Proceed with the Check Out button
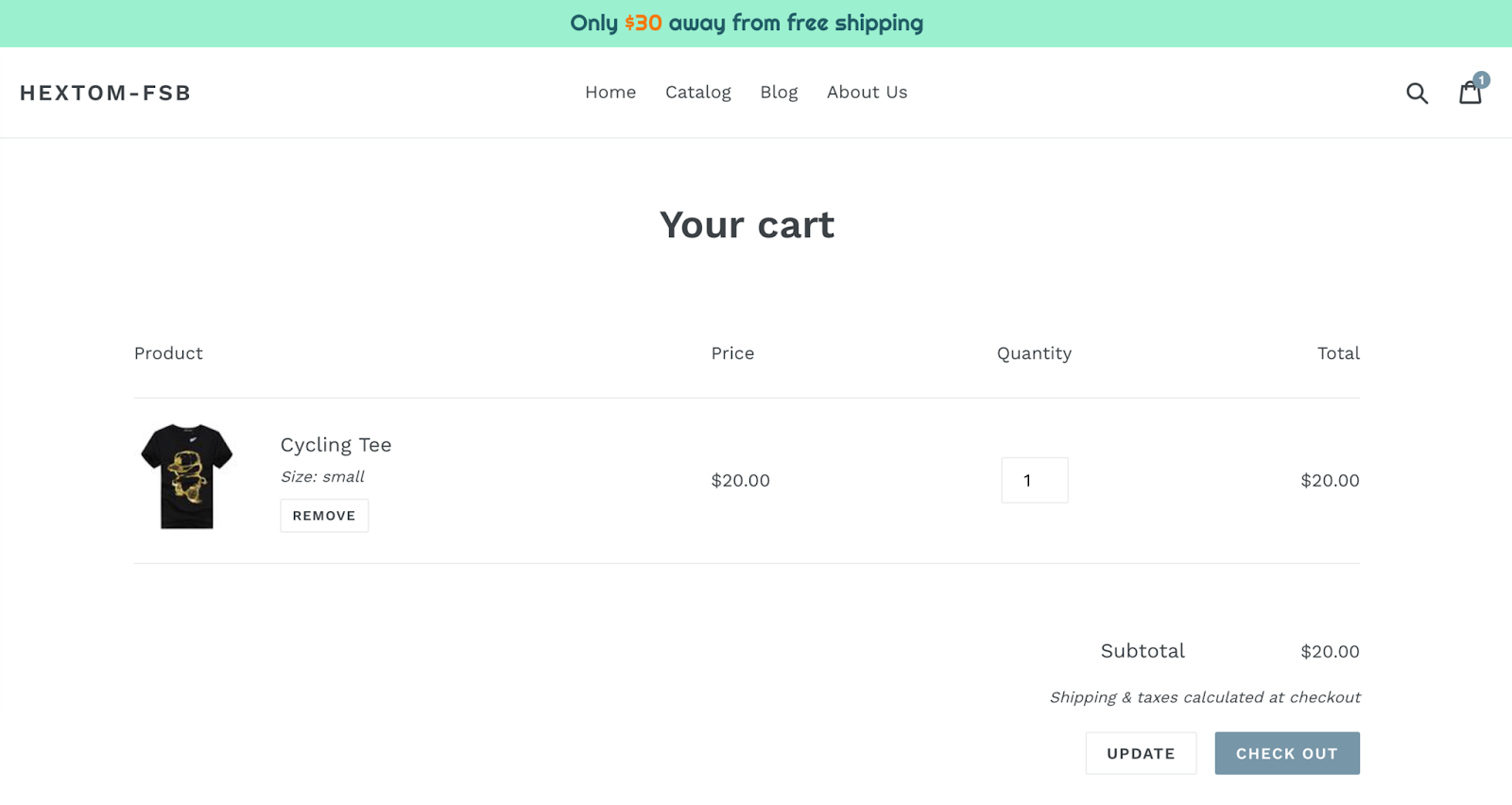Viewport: 1512px width, 805px height. click(1286, 753)
